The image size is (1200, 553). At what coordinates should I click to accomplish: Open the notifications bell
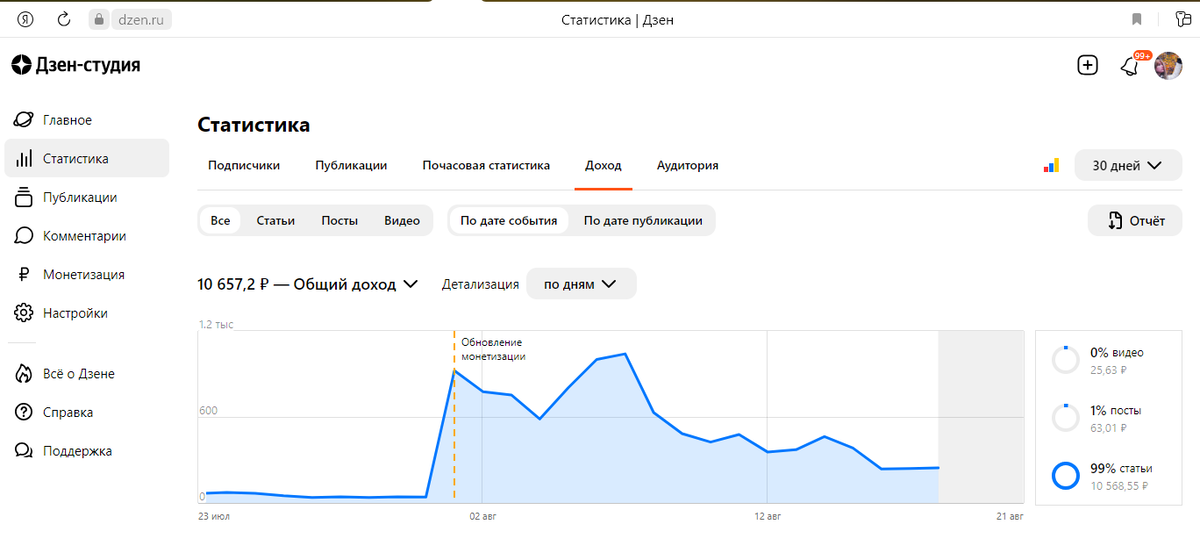[1130, 67]
